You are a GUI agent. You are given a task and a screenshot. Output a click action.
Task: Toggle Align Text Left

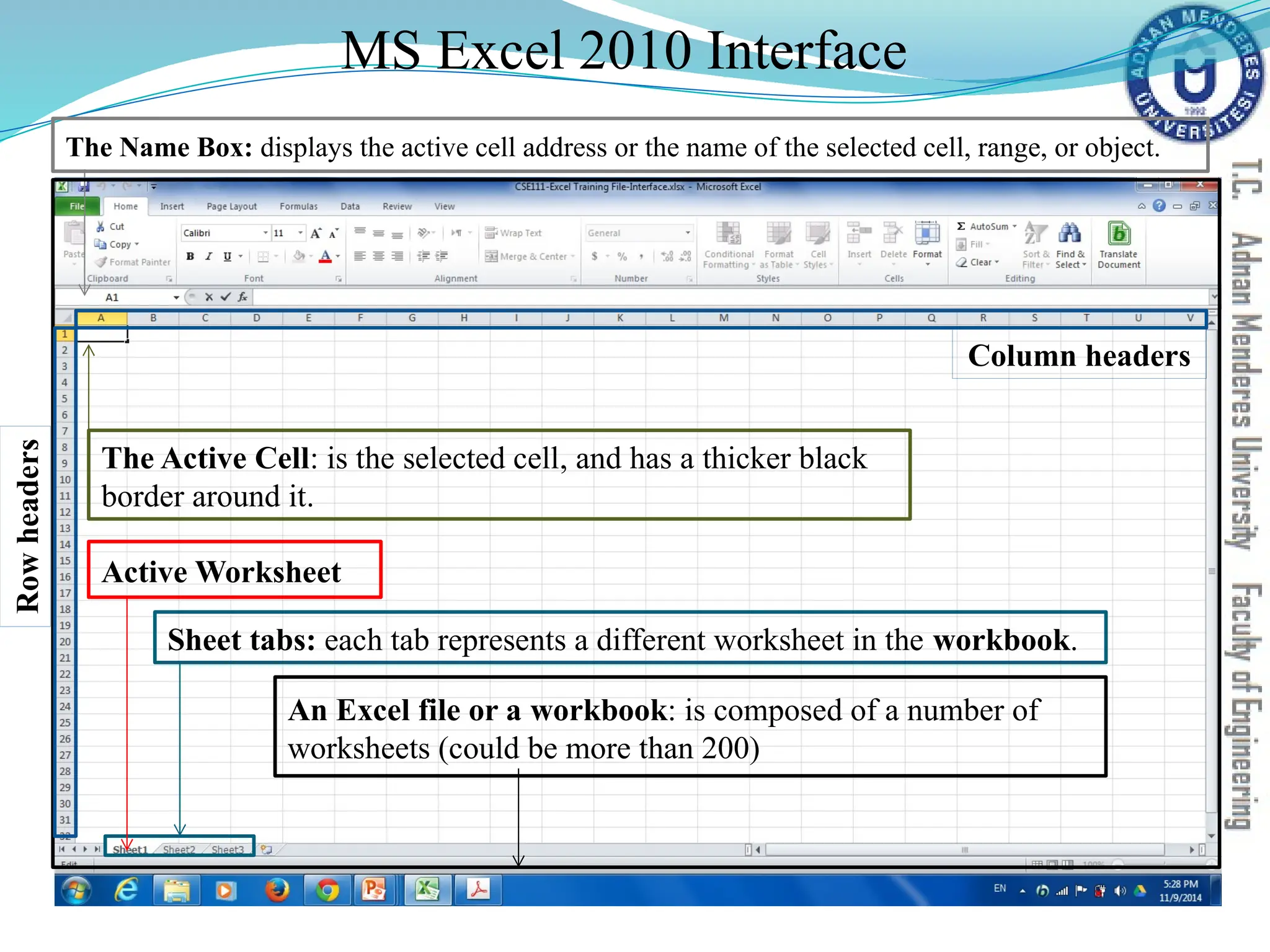tap(360, 257)
